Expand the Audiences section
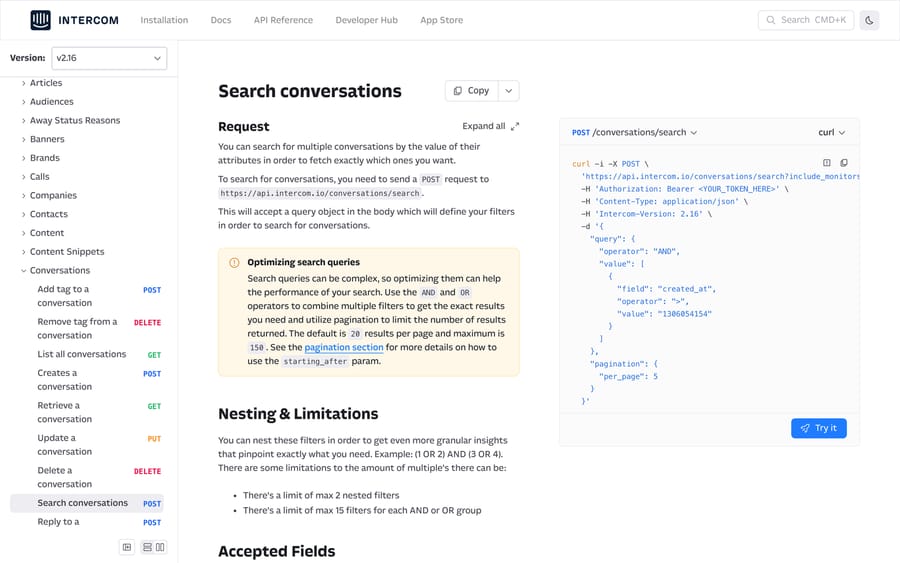 point(47,102)
